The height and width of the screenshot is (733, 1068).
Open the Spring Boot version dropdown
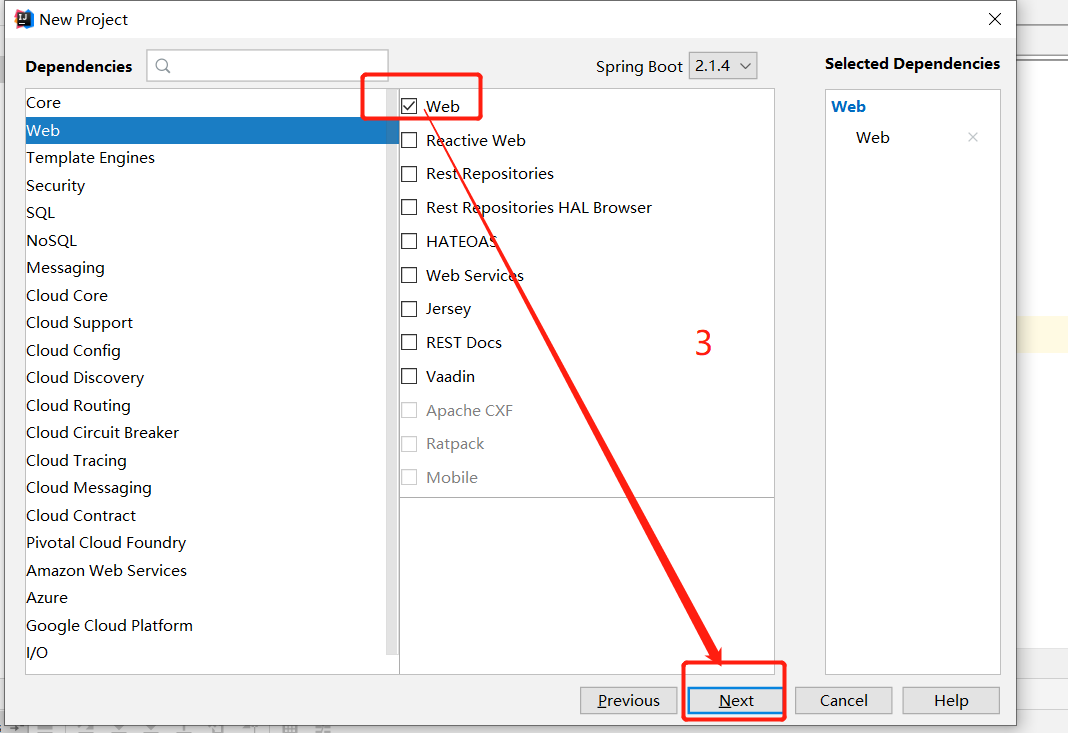tap(723, 66)
